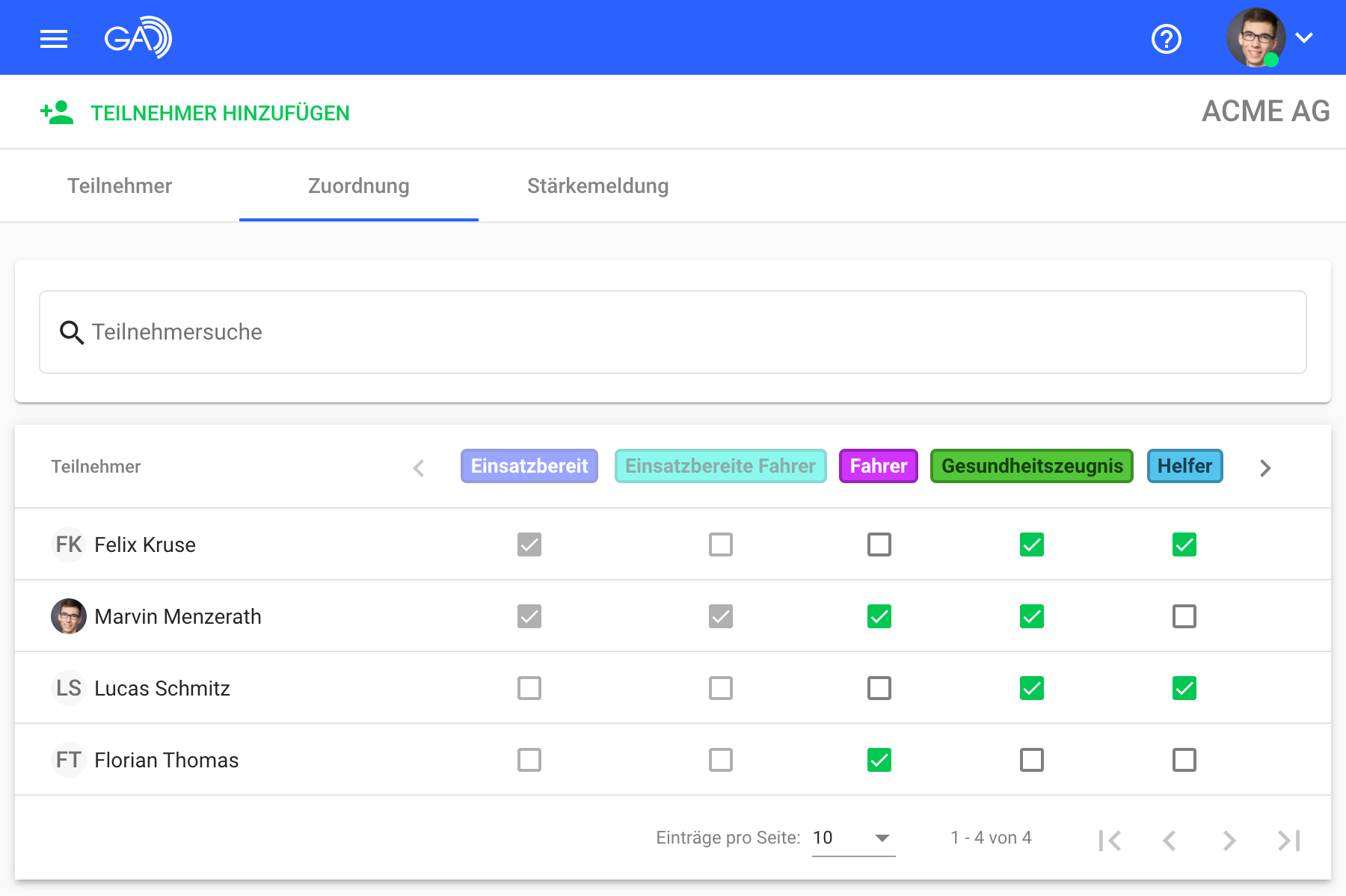Click the purple Fahrer tag label
Screen dimensions: 1346x896
click(878, 466)
